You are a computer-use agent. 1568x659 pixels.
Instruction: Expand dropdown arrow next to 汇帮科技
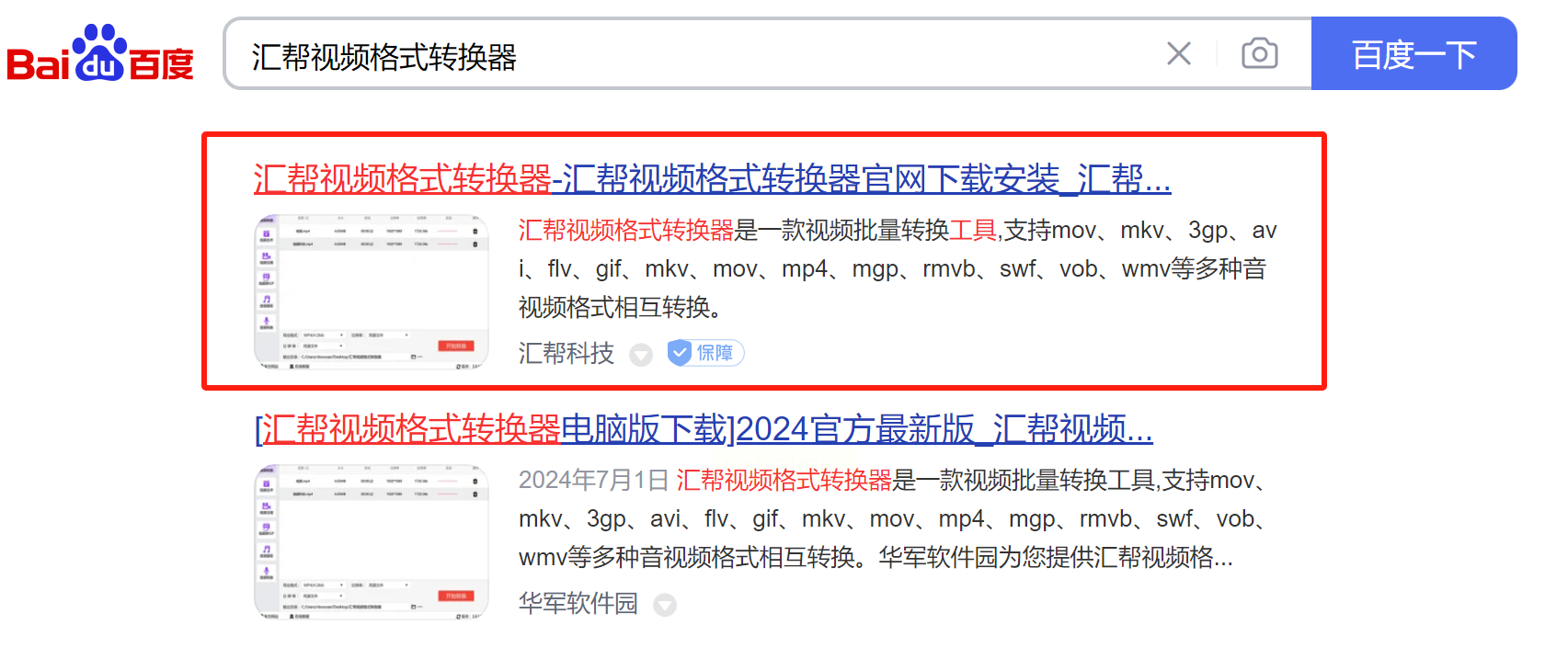641,355
